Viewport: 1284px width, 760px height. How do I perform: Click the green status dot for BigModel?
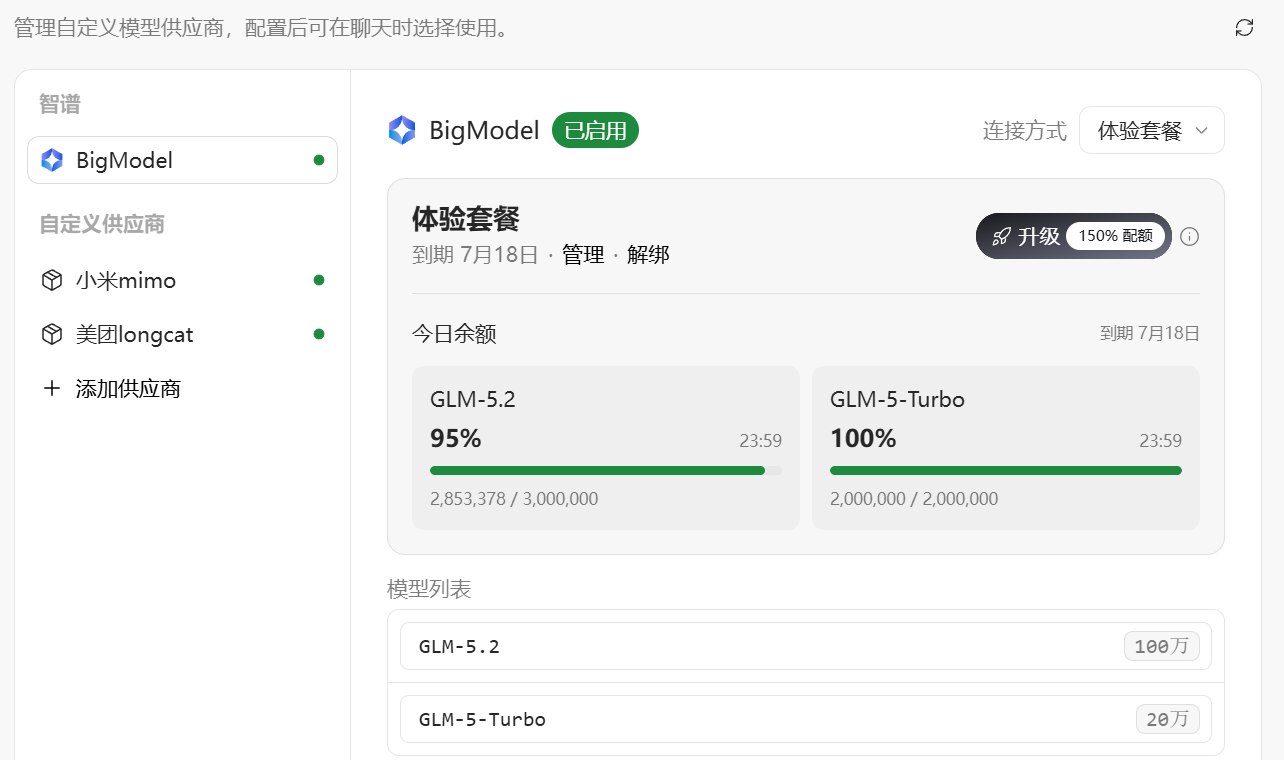point(319,160)
